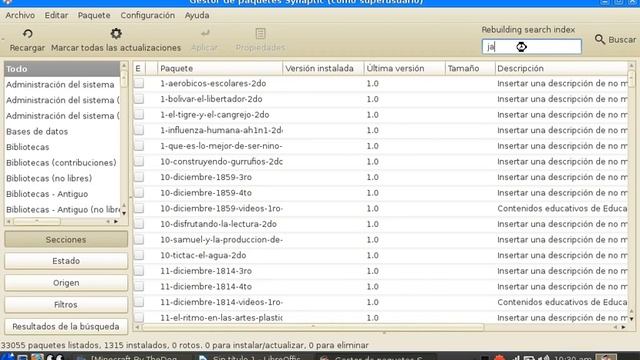
Task: Select package 10-diciembre-1859-videos-1ro
Action: pos(221,209)
